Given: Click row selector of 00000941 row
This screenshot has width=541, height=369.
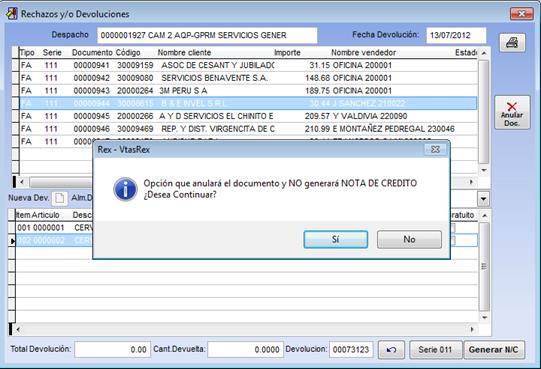Looking at the screenshot, I should coord(15,65).
